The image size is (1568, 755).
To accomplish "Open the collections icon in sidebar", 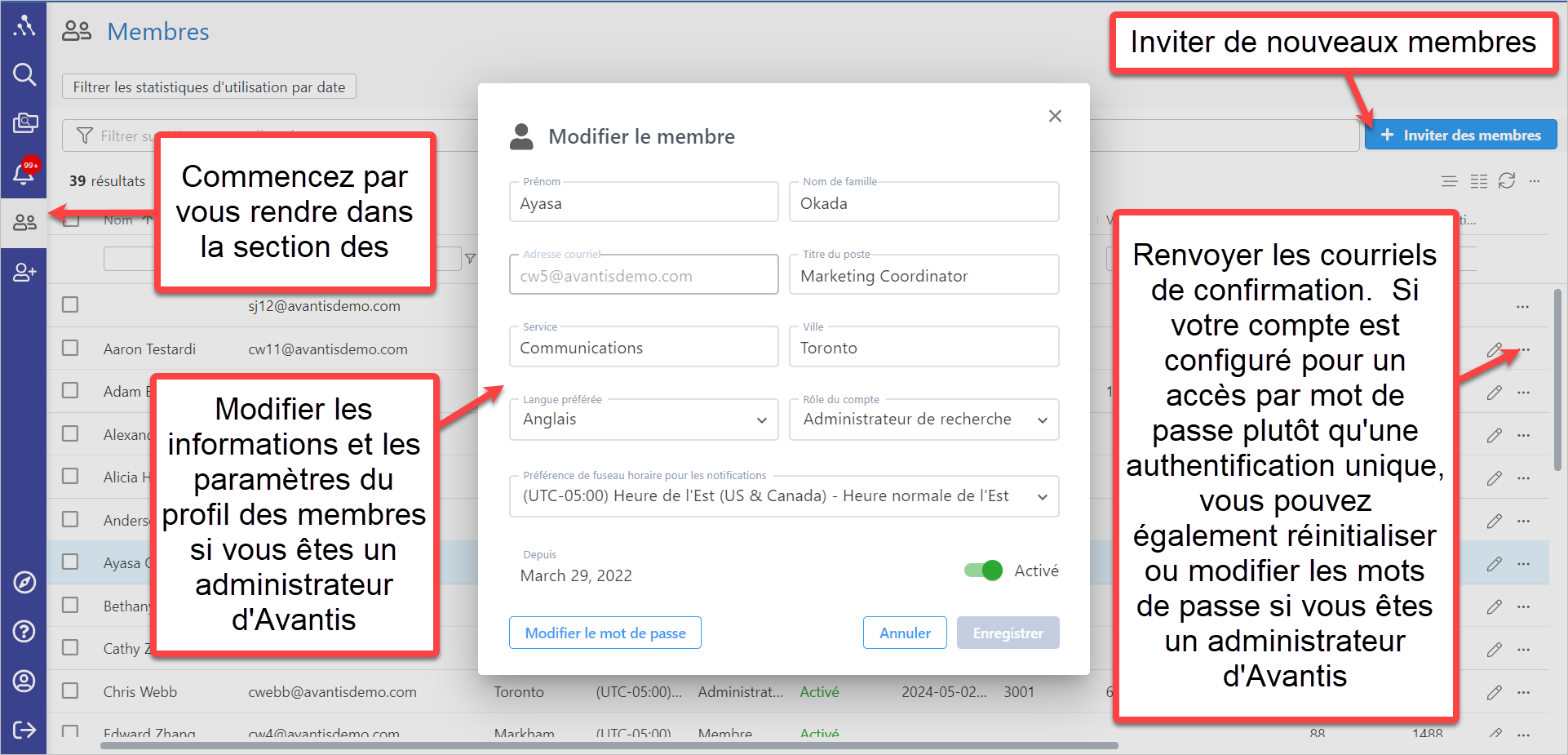I will tap(24, 123).
